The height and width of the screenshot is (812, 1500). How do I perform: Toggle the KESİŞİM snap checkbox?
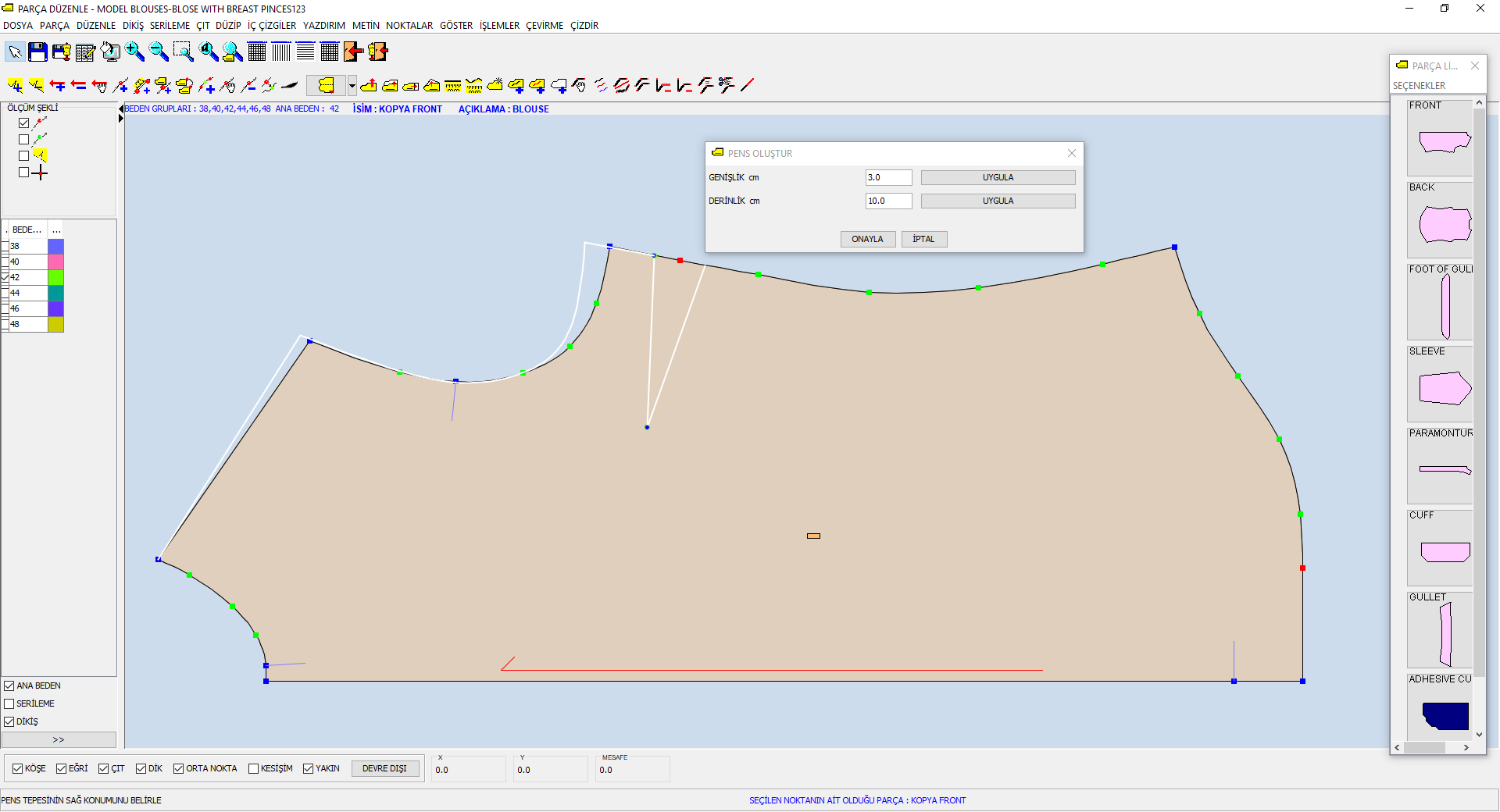coord(253,768)
